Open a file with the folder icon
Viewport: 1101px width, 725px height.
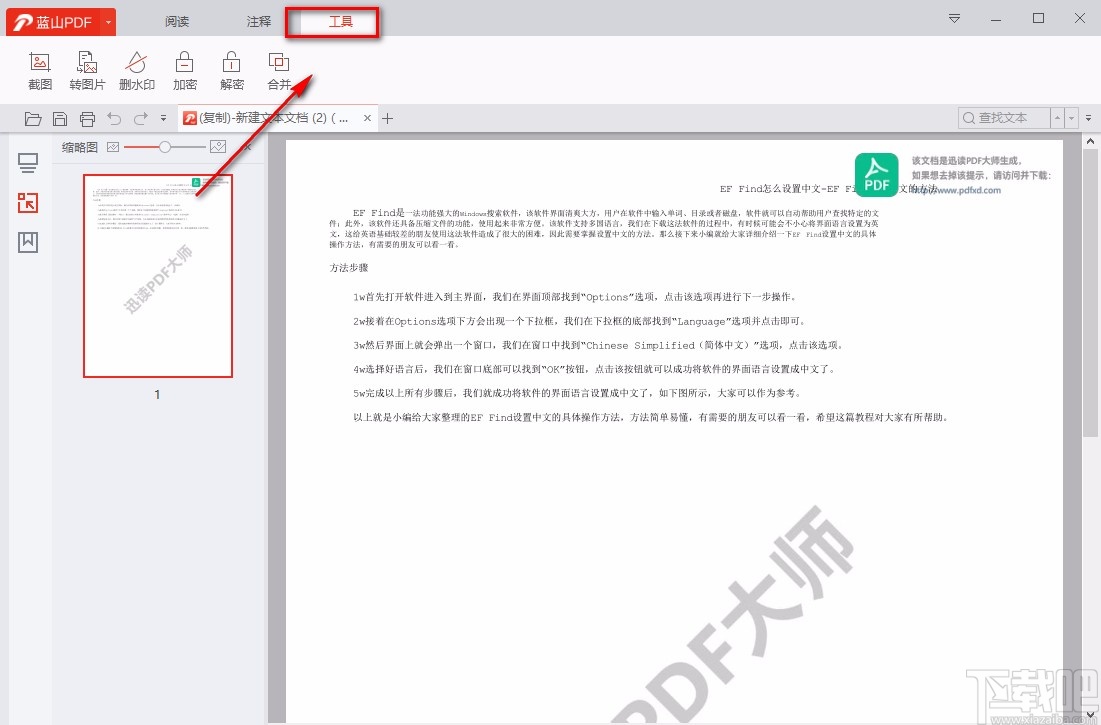point(33,119)
